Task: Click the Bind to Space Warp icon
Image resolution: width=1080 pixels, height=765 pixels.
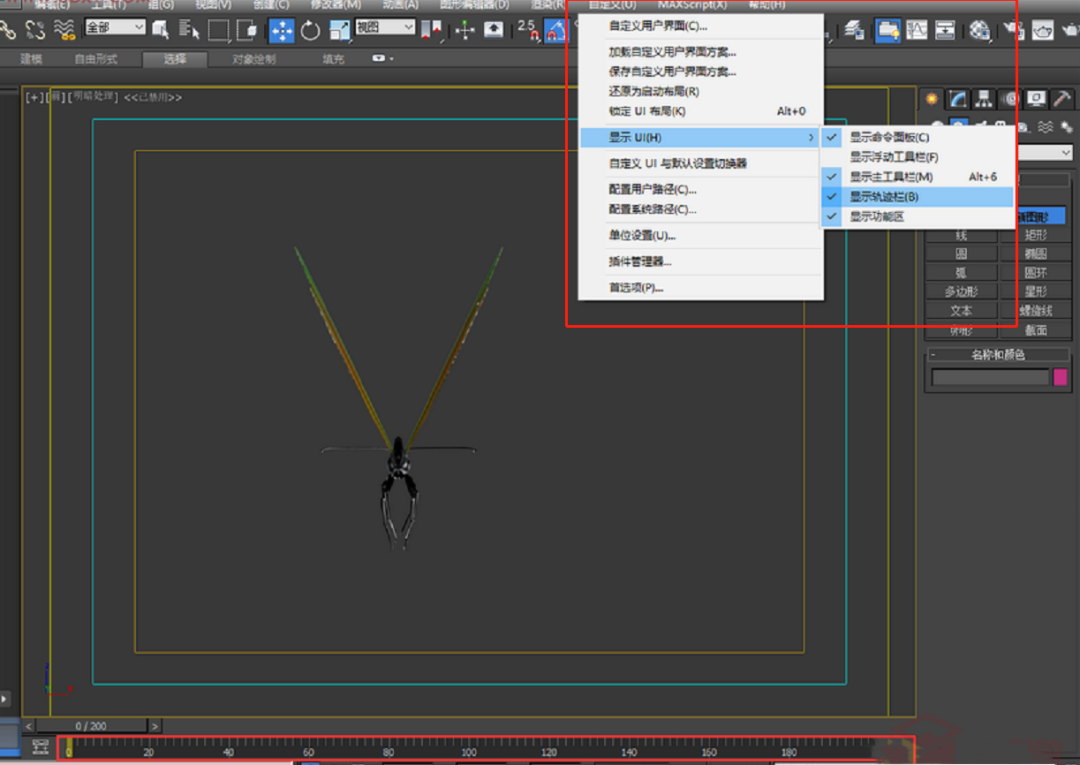Action: click(x=65, y=30)
